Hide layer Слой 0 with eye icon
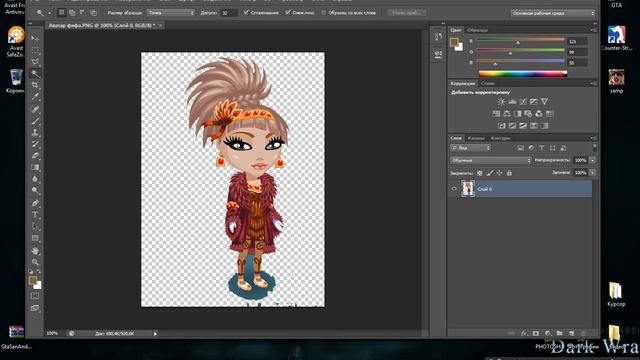Screen dimensions: 640x360 coord(454,189)
